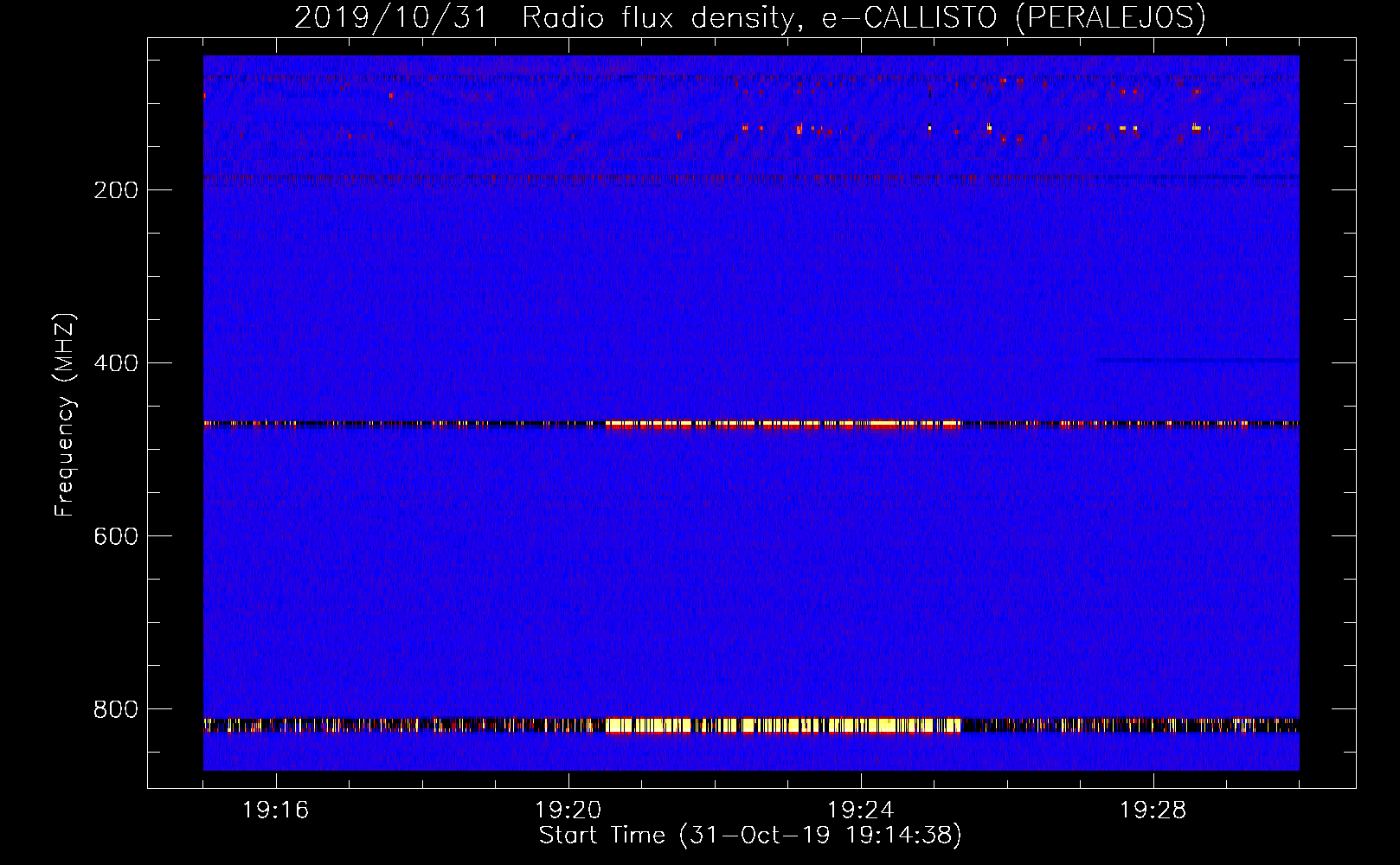Click the 200 frequency tick label
Screen dimensions: 1400x865
pyautogui.click(x=115, y=190)
